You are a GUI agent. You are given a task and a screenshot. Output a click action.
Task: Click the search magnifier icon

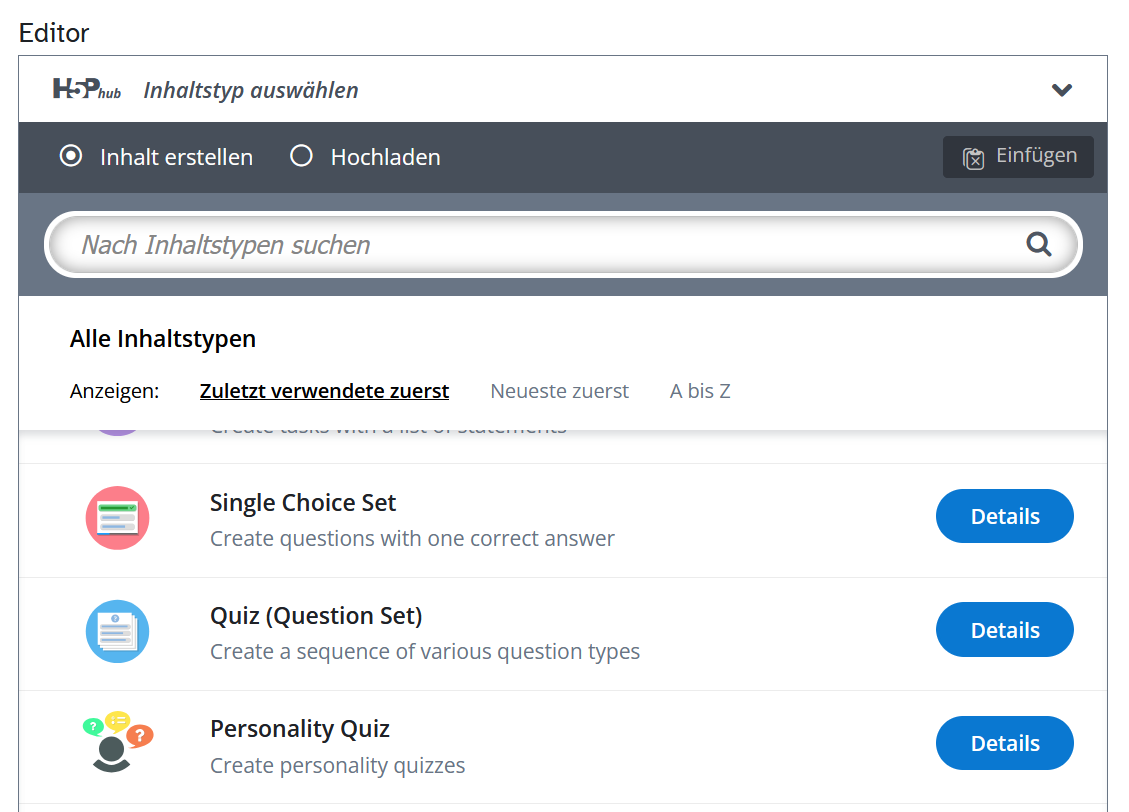[x=1039, y=244]
